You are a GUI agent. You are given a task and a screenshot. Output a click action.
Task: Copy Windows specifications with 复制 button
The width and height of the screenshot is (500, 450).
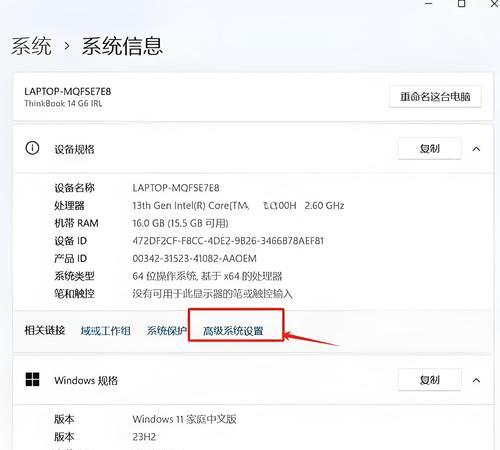pos(430,380)
